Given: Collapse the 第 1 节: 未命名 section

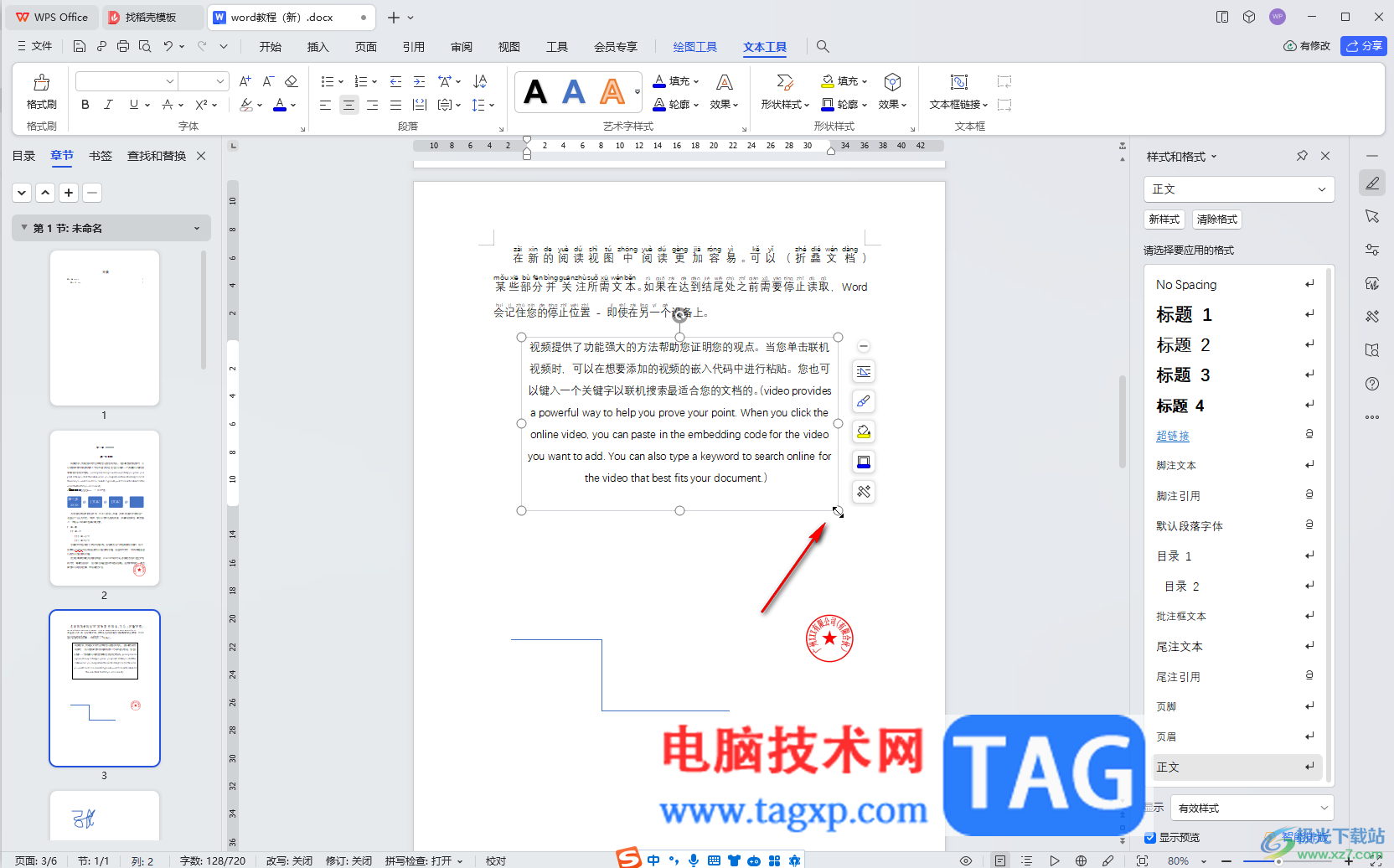Looking at the screenshot, I should click(x=24, y=228).
